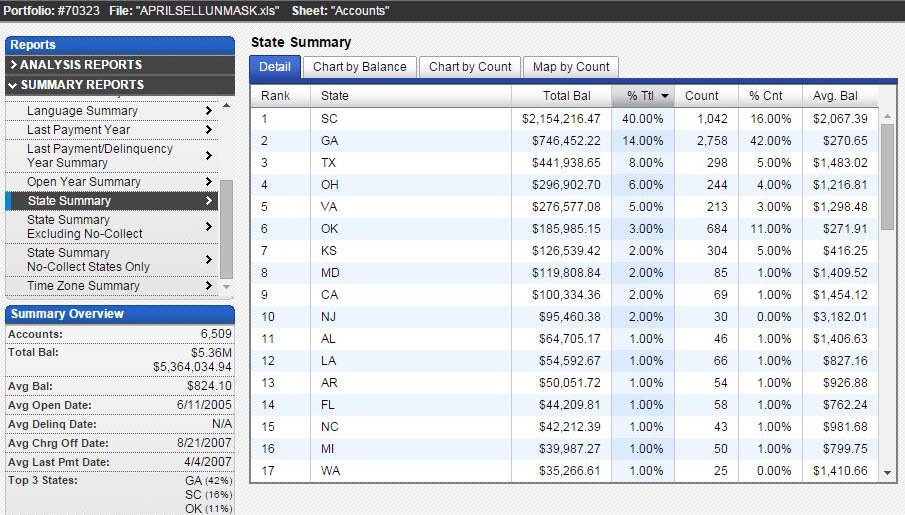
Task: Open Last Payment/Delinquency Year Summary report
Action: point(99,156)
